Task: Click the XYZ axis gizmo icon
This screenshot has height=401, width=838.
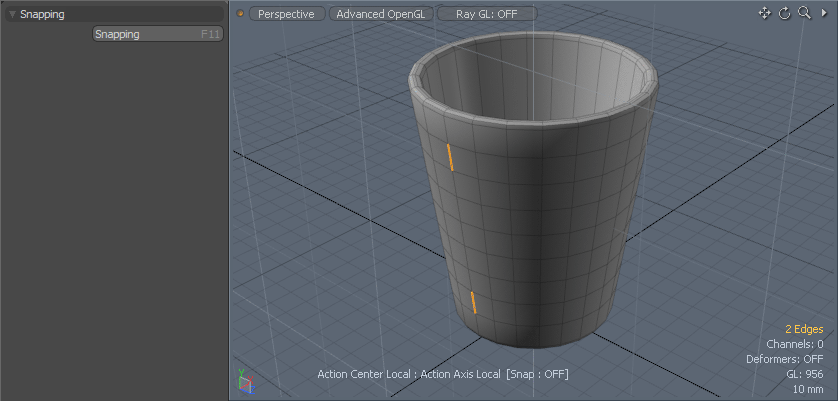Action: pos(246,382)
